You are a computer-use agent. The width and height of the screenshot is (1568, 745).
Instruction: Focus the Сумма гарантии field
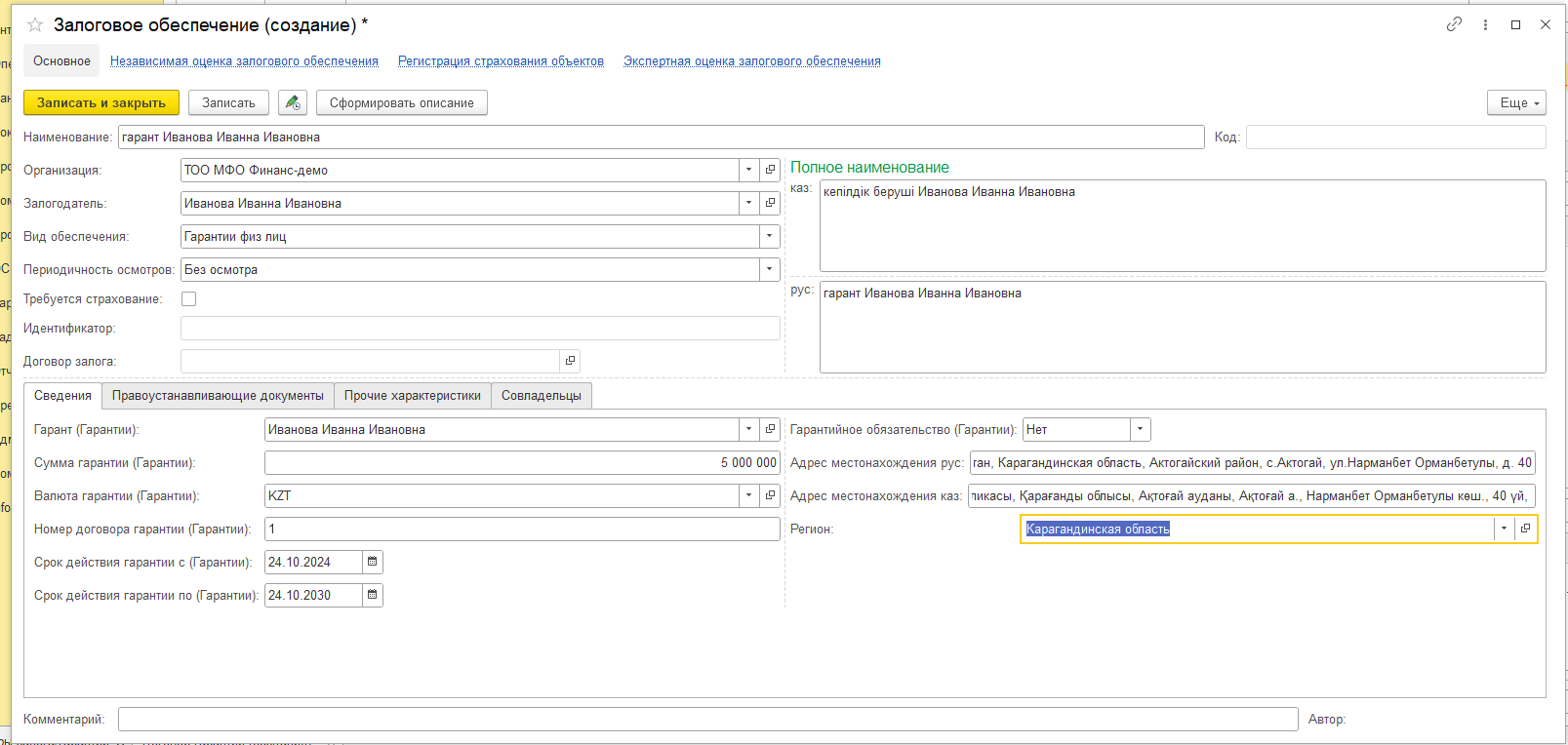click(522, 462)
